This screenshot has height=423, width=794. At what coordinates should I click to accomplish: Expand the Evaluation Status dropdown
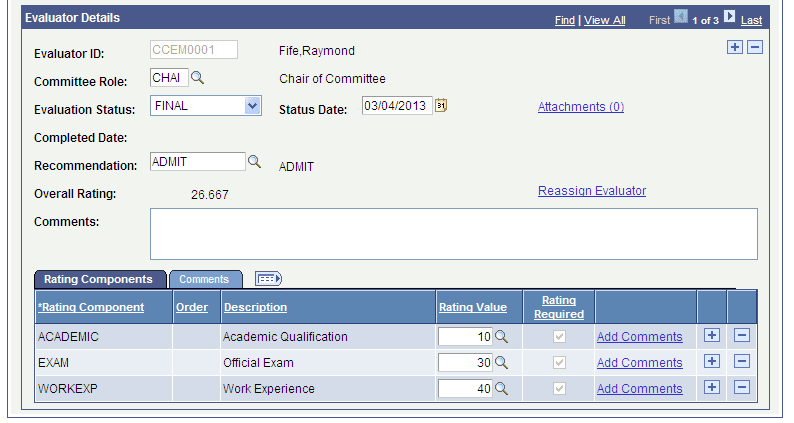pyautogui.click(x=252, y=106)
